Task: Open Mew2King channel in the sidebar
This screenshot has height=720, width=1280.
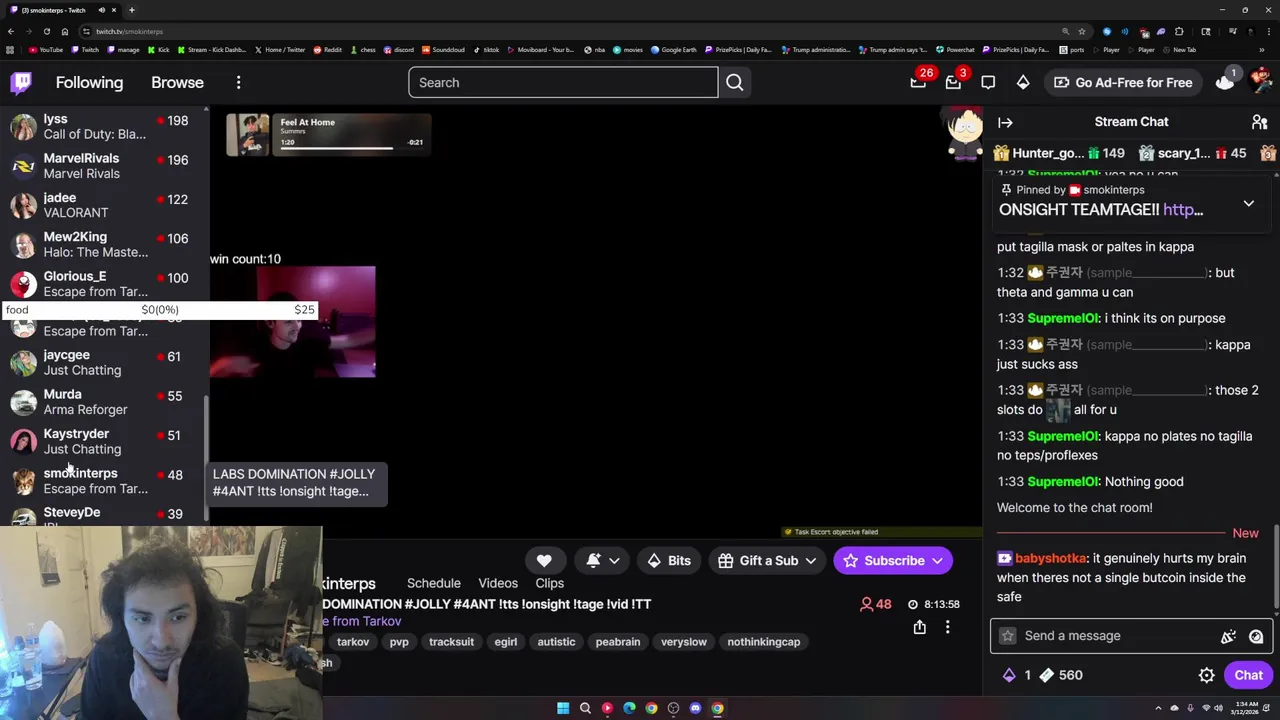Action: 104,245
